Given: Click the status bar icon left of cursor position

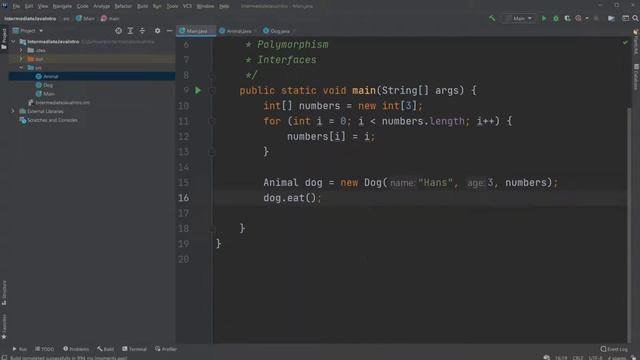Looking at the screenshot, I should [547, 358].
